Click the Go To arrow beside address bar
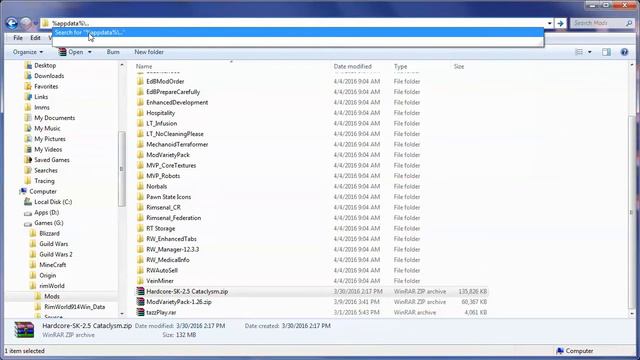Screen dimensions: 640x360 point(560,23)
